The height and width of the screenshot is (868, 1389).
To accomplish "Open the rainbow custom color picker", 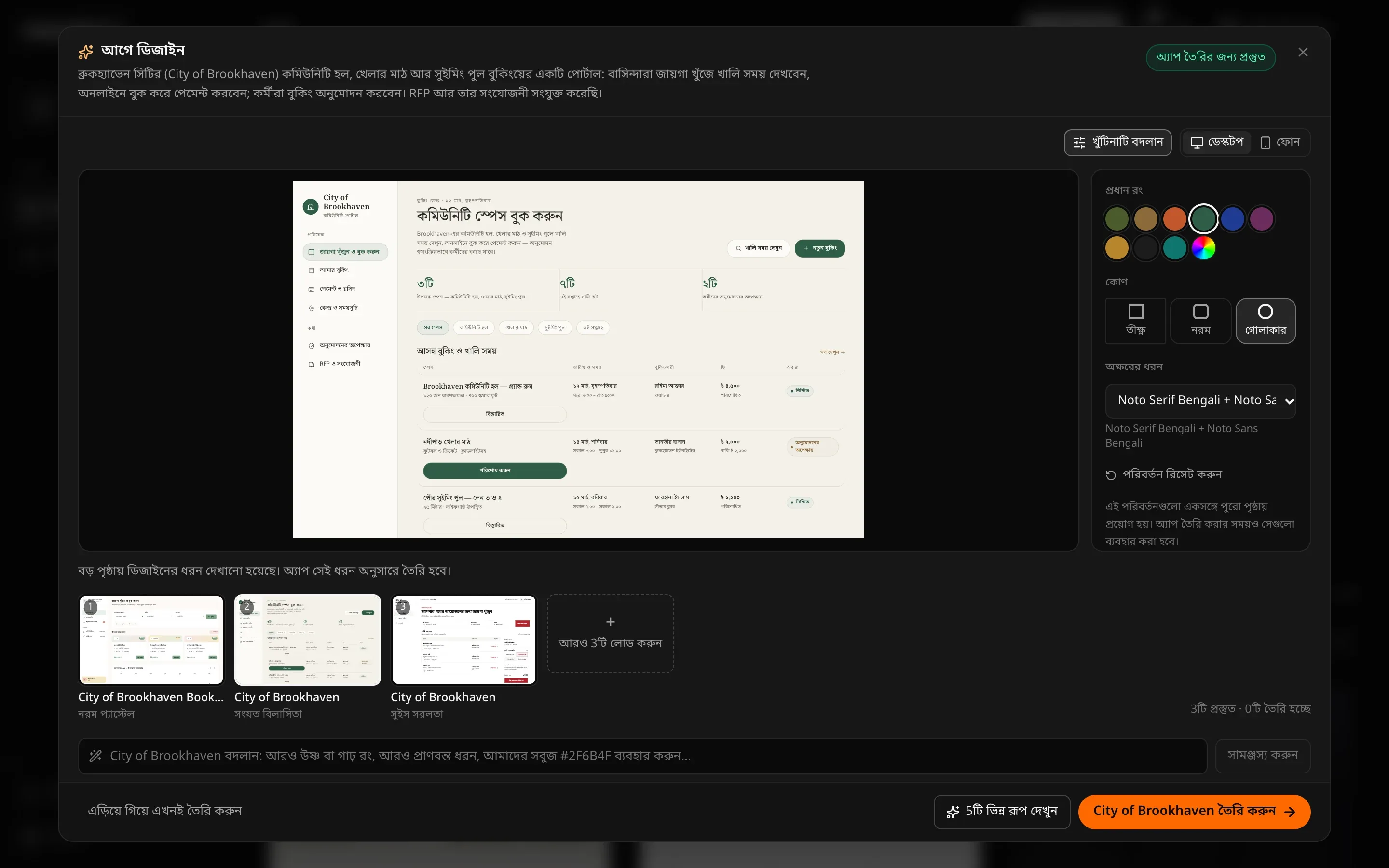I will point(1204,248).
